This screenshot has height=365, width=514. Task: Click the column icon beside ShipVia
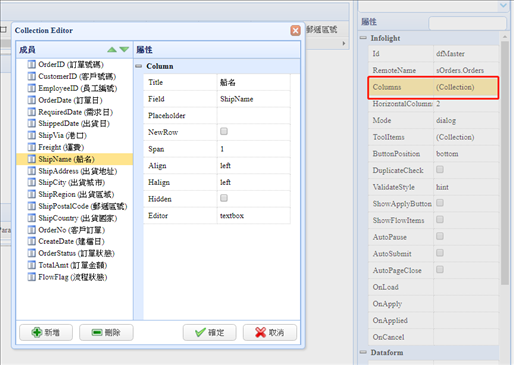[x=31, y=135]
